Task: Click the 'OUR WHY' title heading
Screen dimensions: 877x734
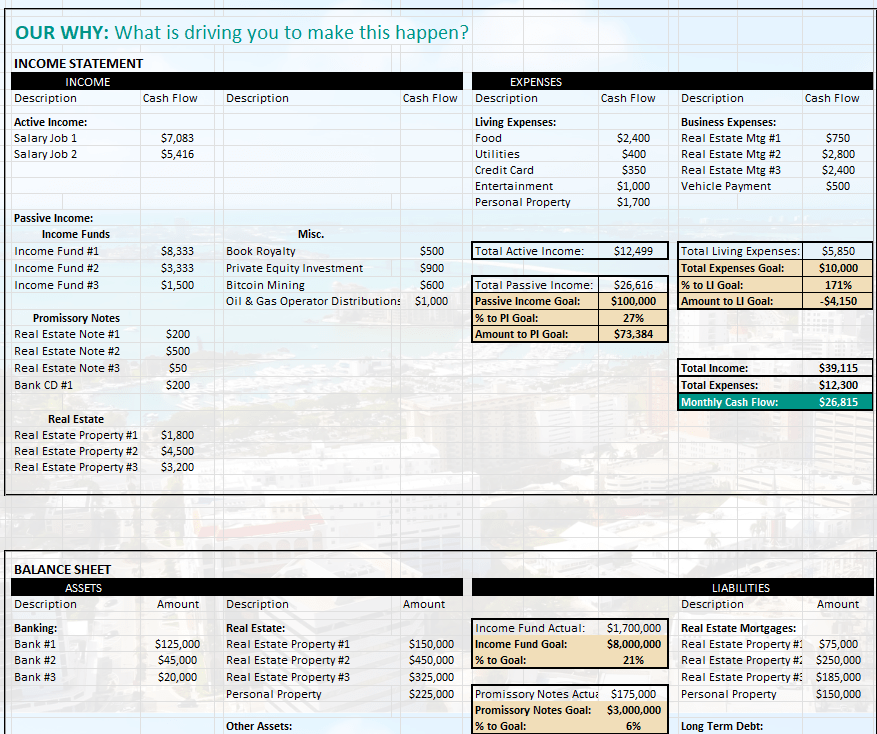Action: [241, 32]
